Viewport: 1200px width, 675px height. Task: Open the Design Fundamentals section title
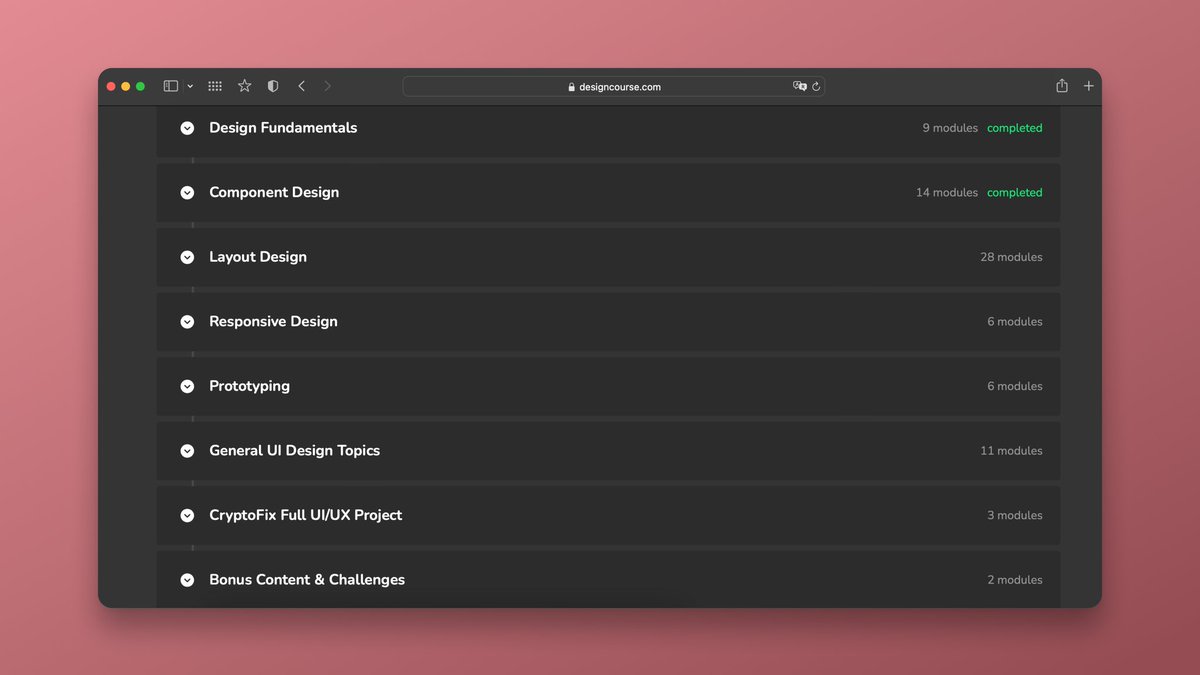click(x=283, y=128)
